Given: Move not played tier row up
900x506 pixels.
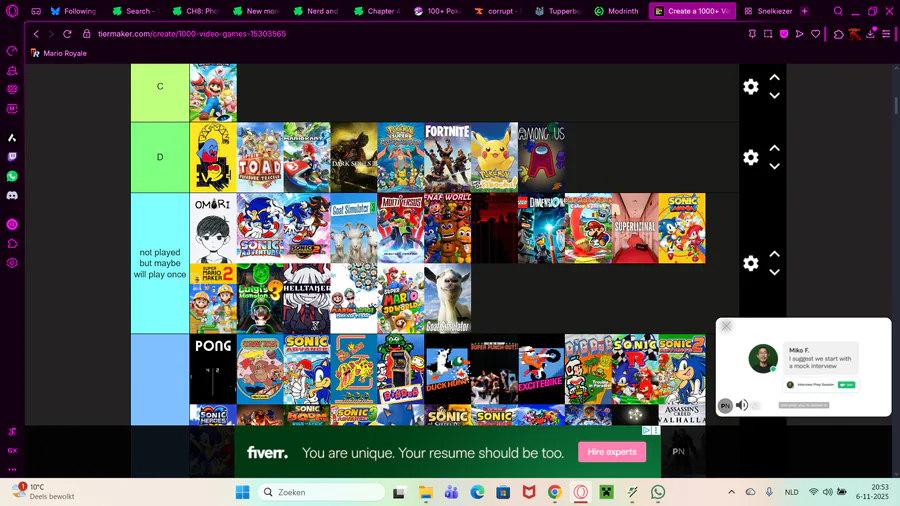Looking at the screenshot, I should [x=774, y=254].
